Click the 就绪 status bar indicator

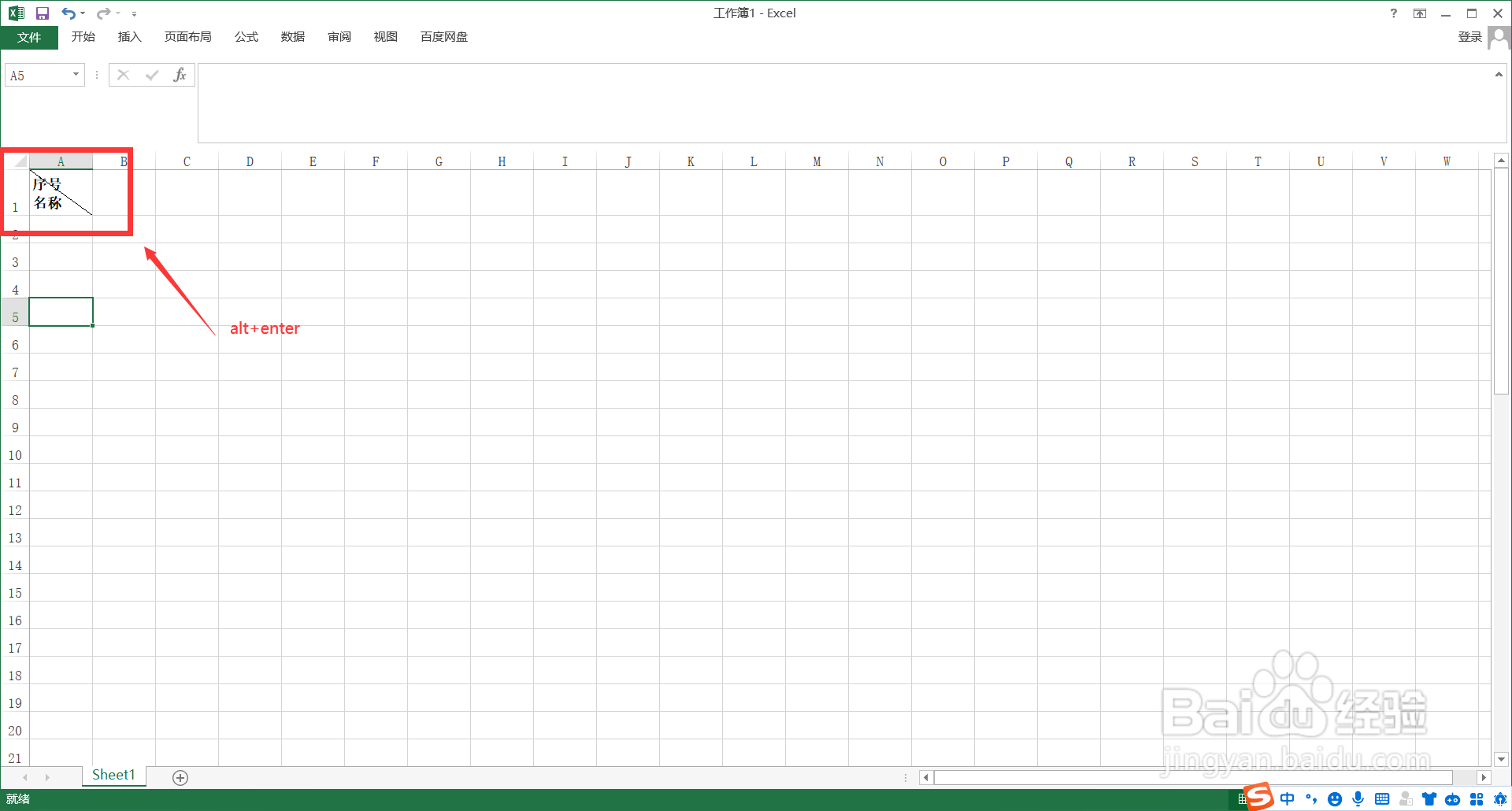pos(18,799)
